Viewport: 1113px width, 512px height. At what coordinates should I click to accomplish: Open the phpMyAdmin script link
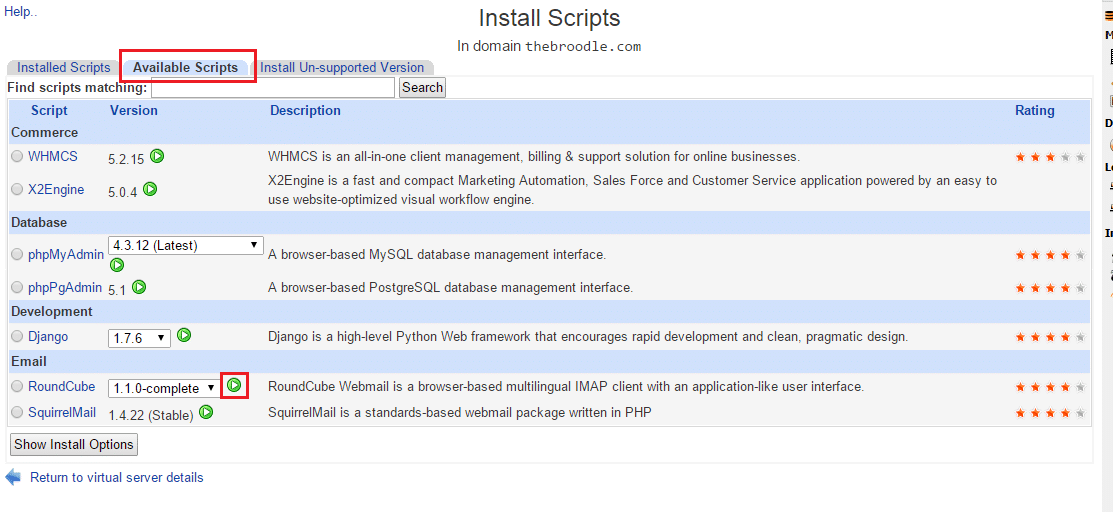click(66, 254)
